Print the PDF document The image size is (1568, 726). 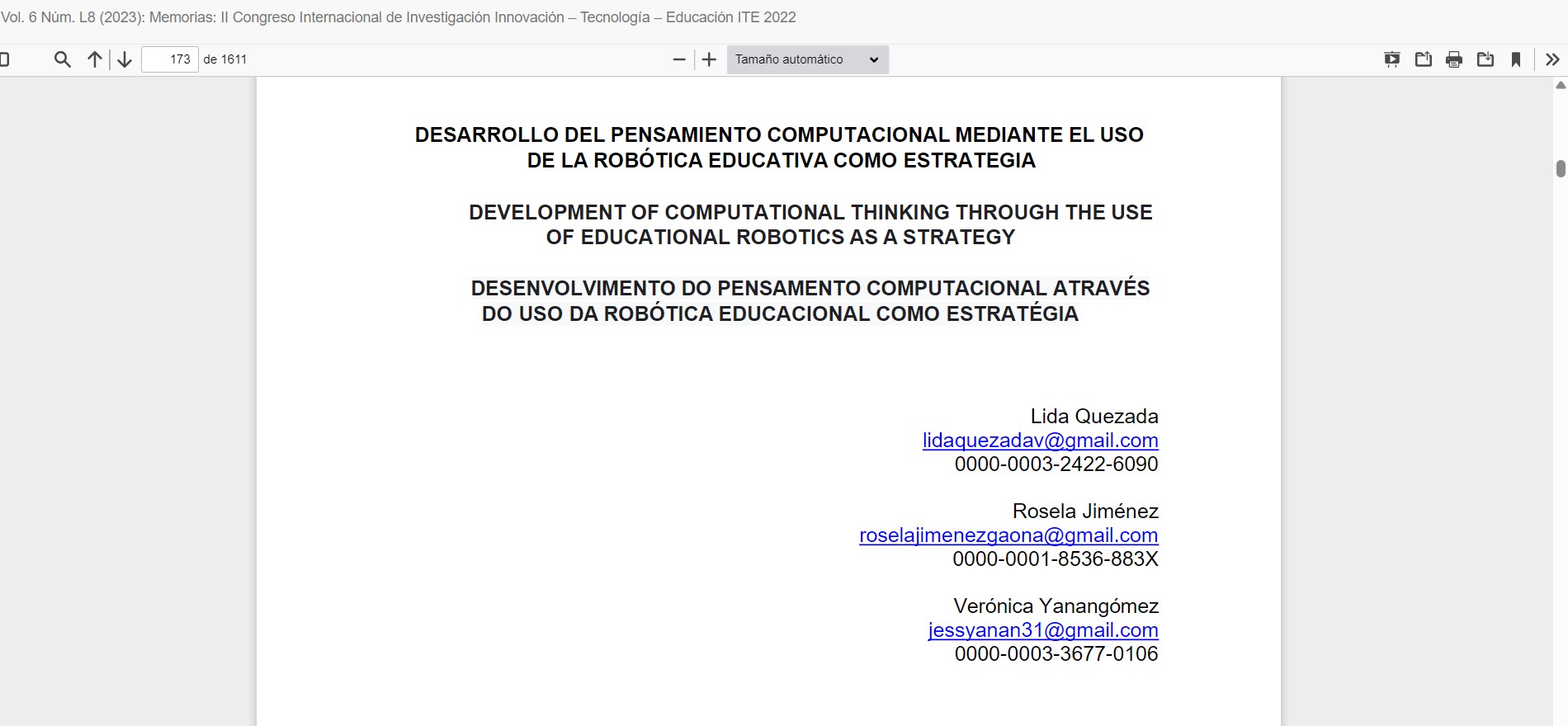(x=1454, y=59)
